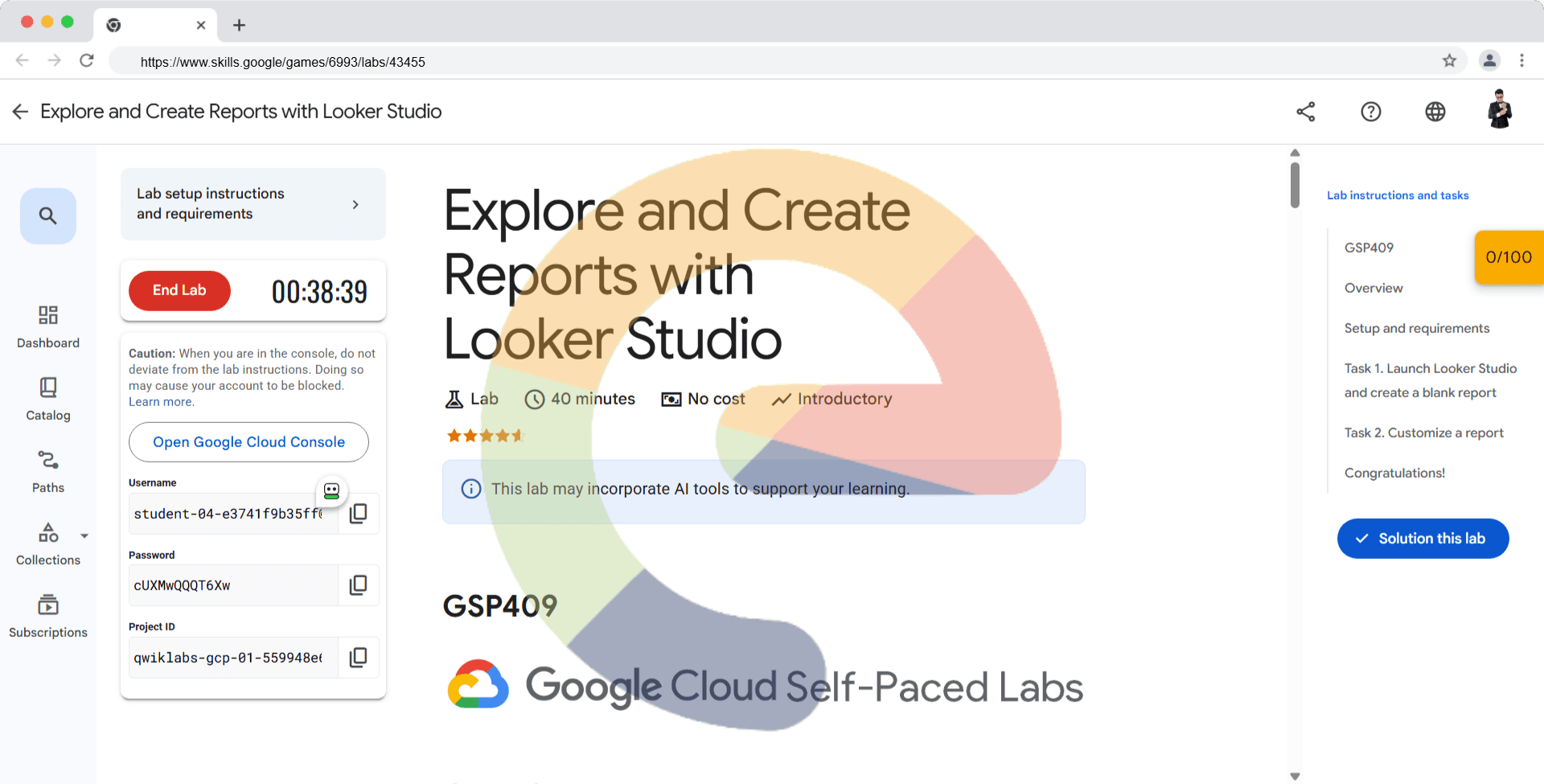Copy the Username to clipboard

[359, 513]
